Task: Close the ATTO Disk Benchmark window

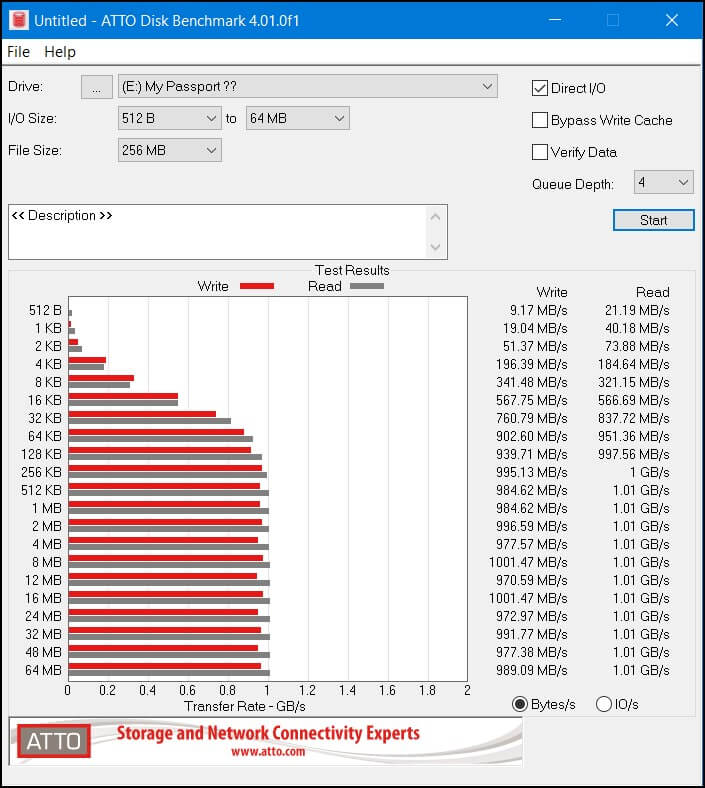Action: coord(672,20)
